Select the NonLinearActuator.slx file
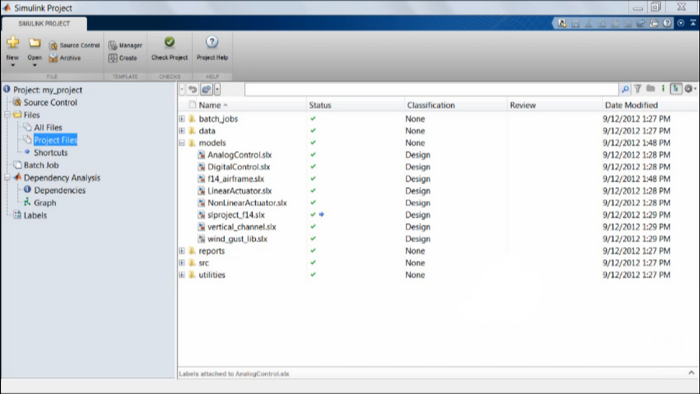Screen dimensions: 700x394 click(x=247, y=203)
